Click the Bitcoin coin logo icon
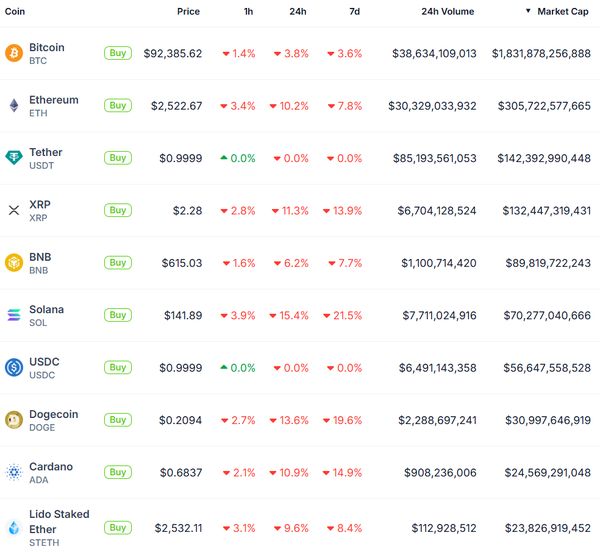600x552 pixels. pos(14,53)
